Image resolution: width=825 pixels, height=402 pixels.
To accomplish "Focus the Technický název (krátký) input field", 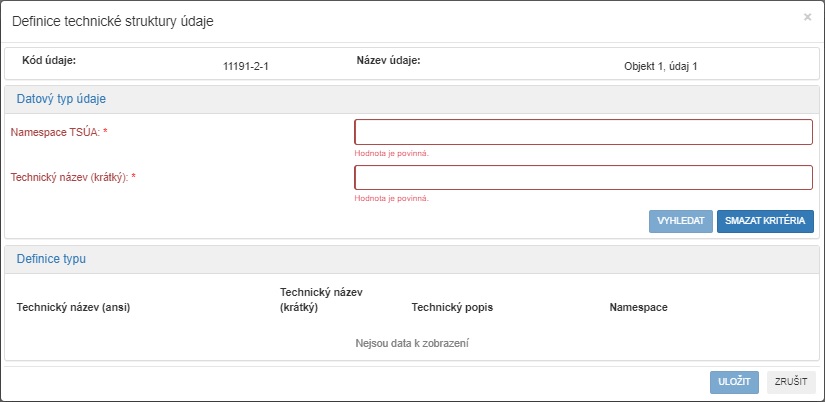I will [583, 177].
